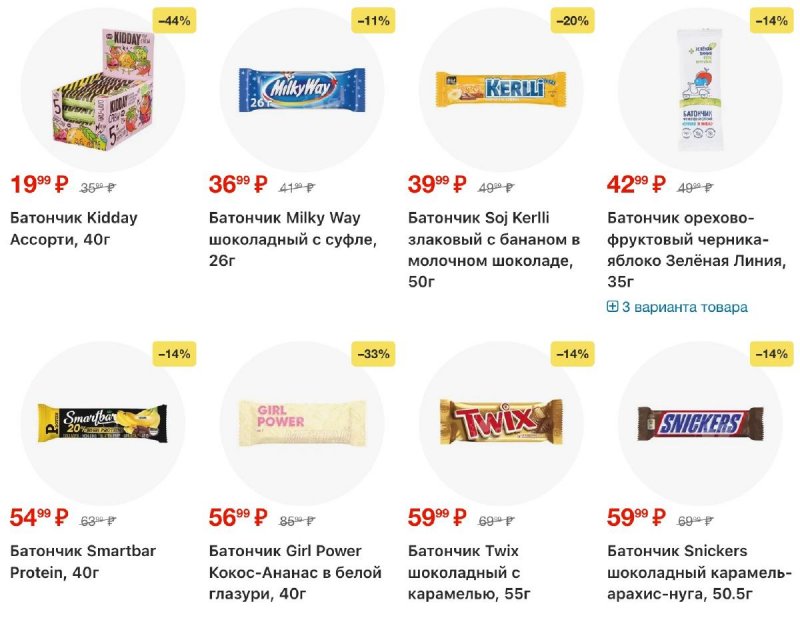The width and height of the screenshot is (800, 622).
Task: Open Батончик Soj Kerlli злаковый title
Action: tap(494, 250)
